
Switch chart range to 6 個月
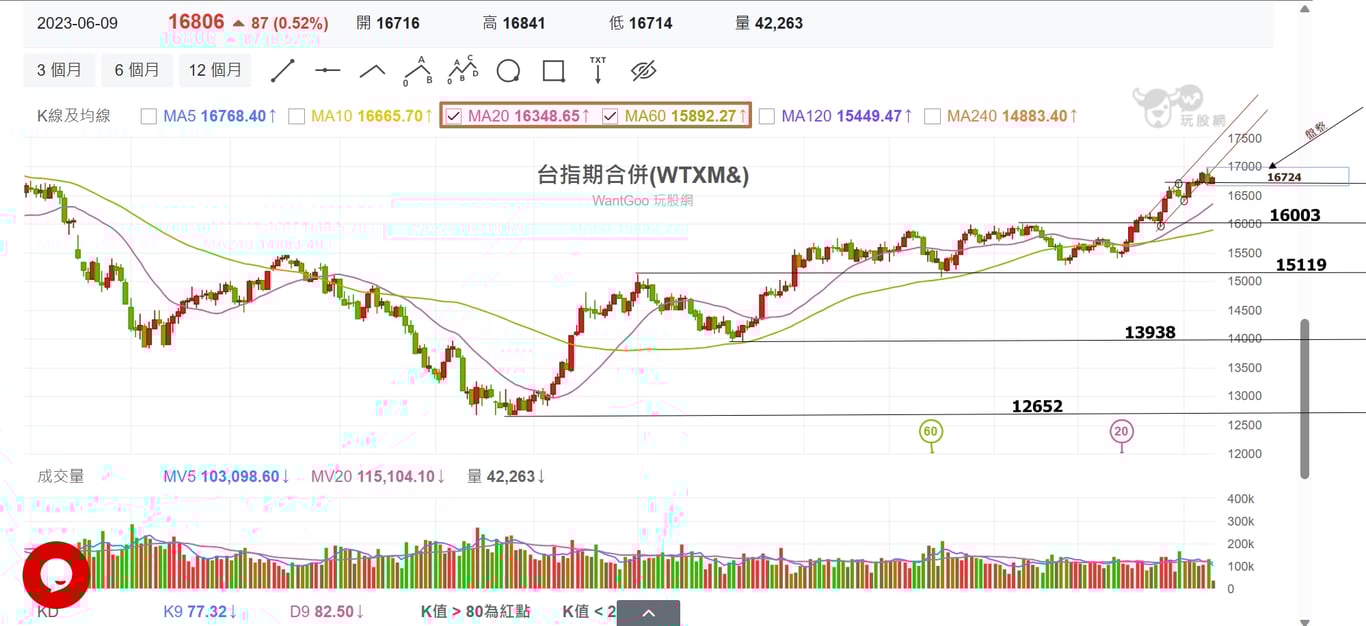[137, 70]
